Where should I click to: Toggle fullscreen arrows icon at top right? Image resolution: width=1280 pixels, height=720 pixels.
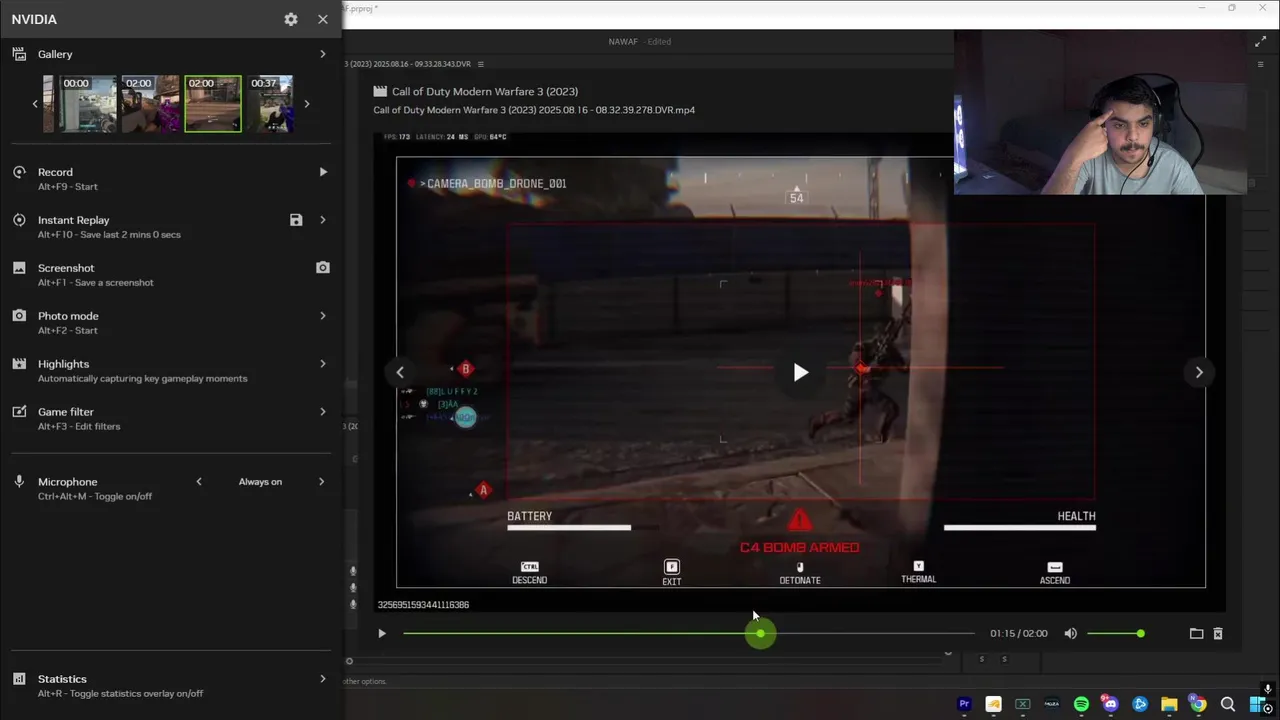[1260, 42]
